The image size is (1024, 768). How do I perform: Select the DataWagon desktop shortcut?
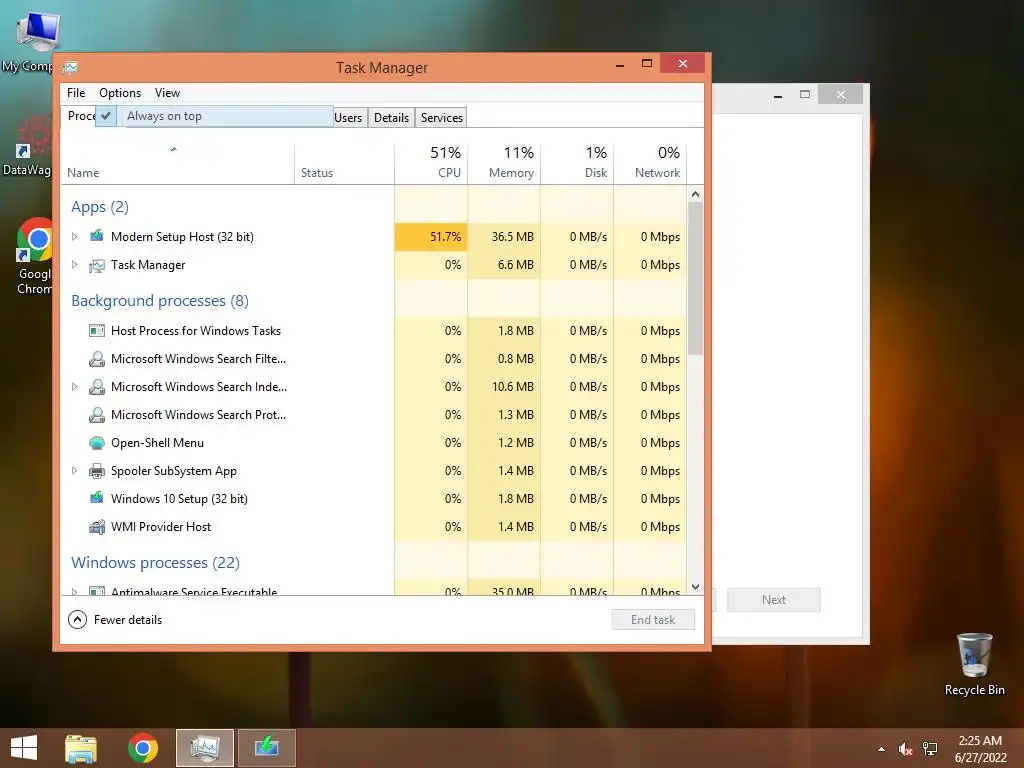tap(27, 146)
